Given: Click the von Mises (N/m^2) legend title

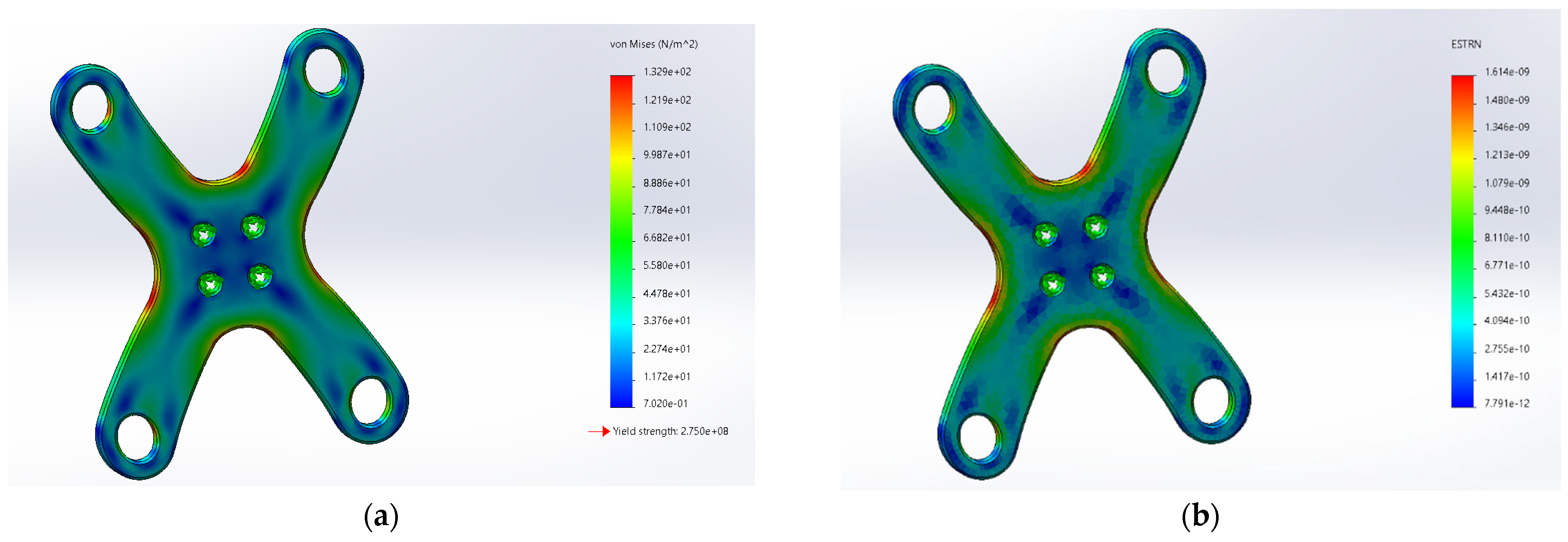Looking at the screenshot, I should click(654, 44).
